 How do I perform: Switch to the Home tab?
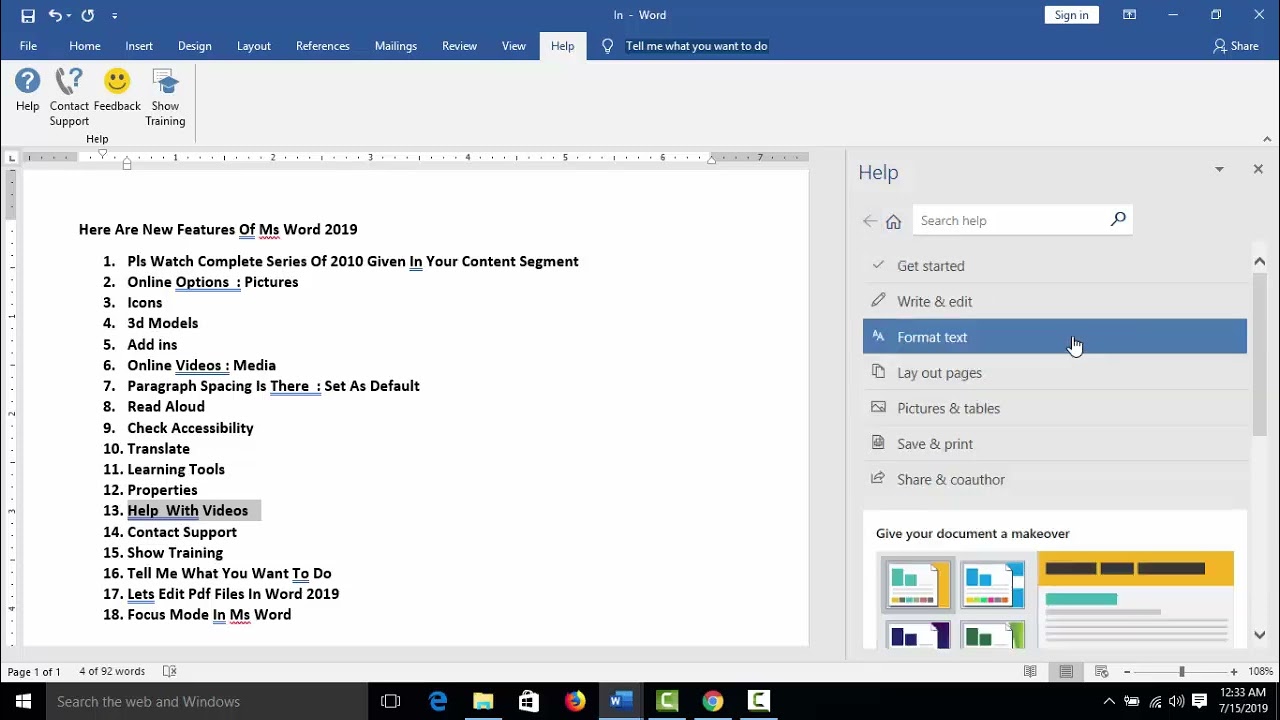pos(85,46)
